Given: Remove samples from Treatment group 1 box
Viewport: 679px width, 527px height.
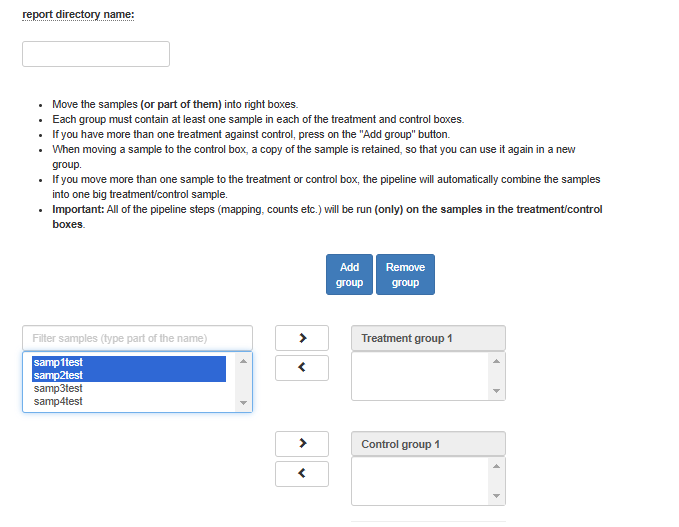Looking at the screenshot, I should click(302, 368).
